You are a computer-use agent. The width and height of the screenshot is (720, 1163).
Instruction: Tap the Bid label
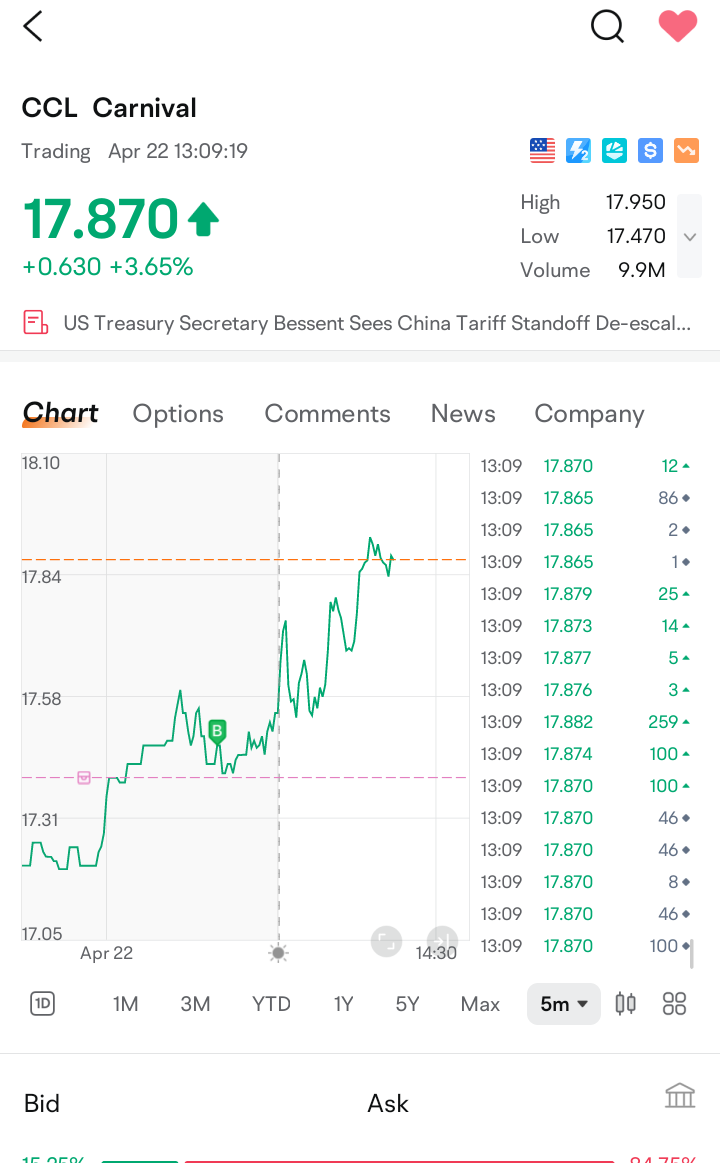pyautogui.click(x=42, y=1104)
